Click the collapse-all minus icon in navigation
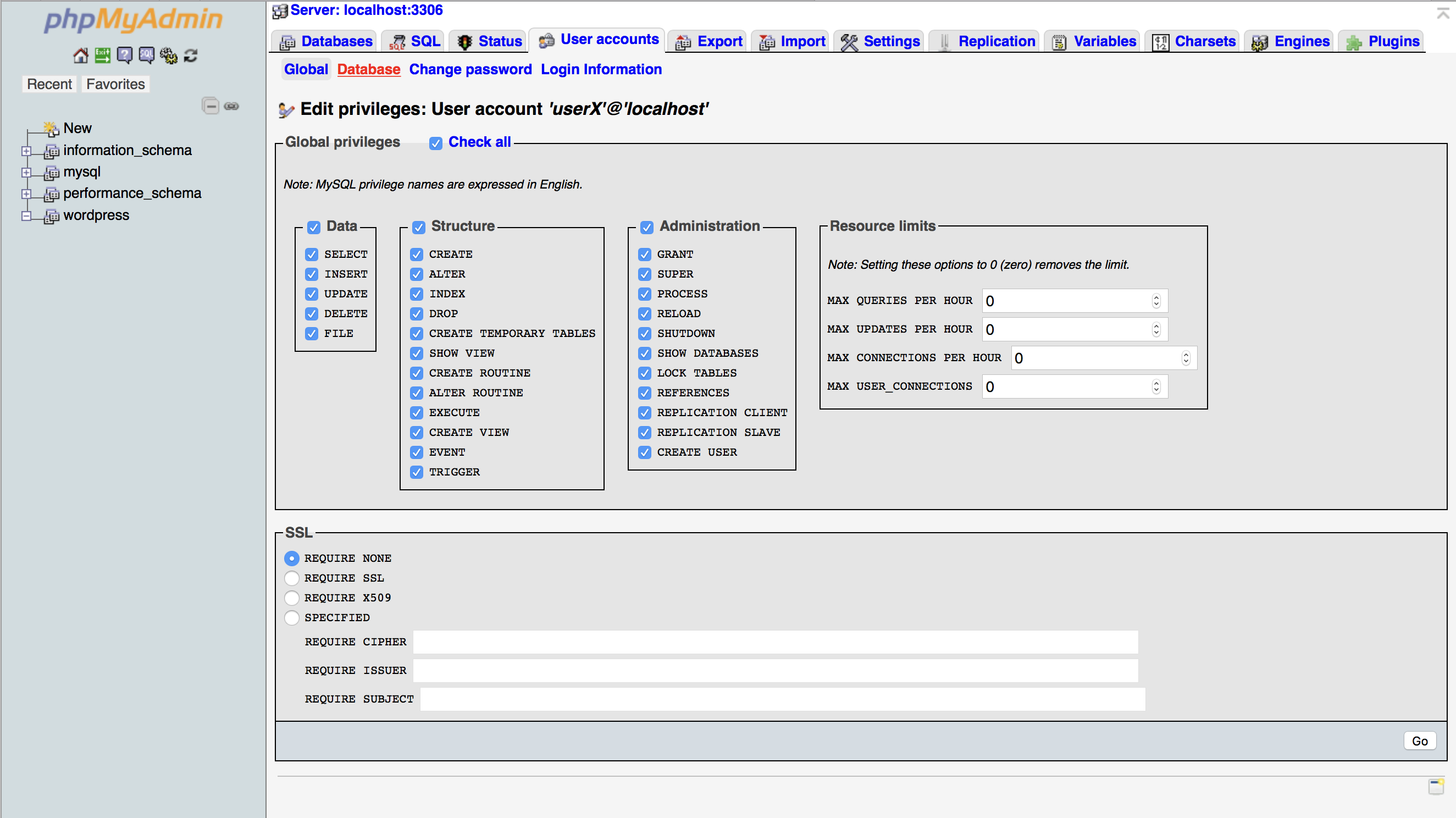Viewport: 1456px width, 818px height. click(211, 106)
